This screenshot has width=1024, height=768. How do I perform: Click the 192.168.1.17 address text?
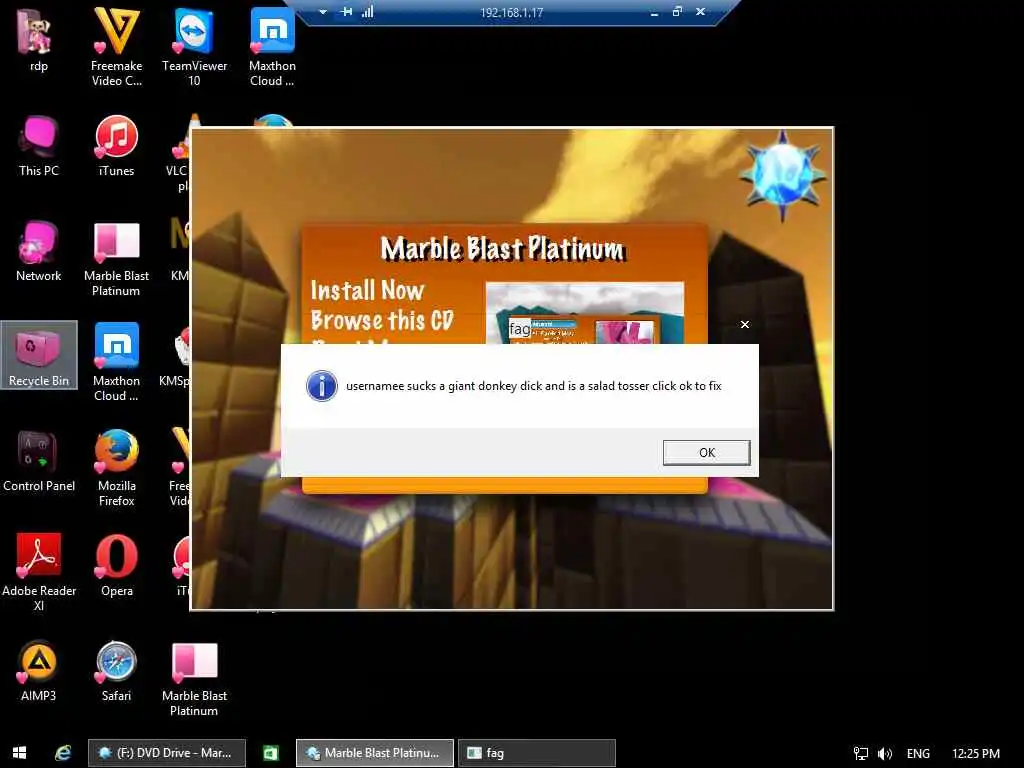(x=511, y=12)
